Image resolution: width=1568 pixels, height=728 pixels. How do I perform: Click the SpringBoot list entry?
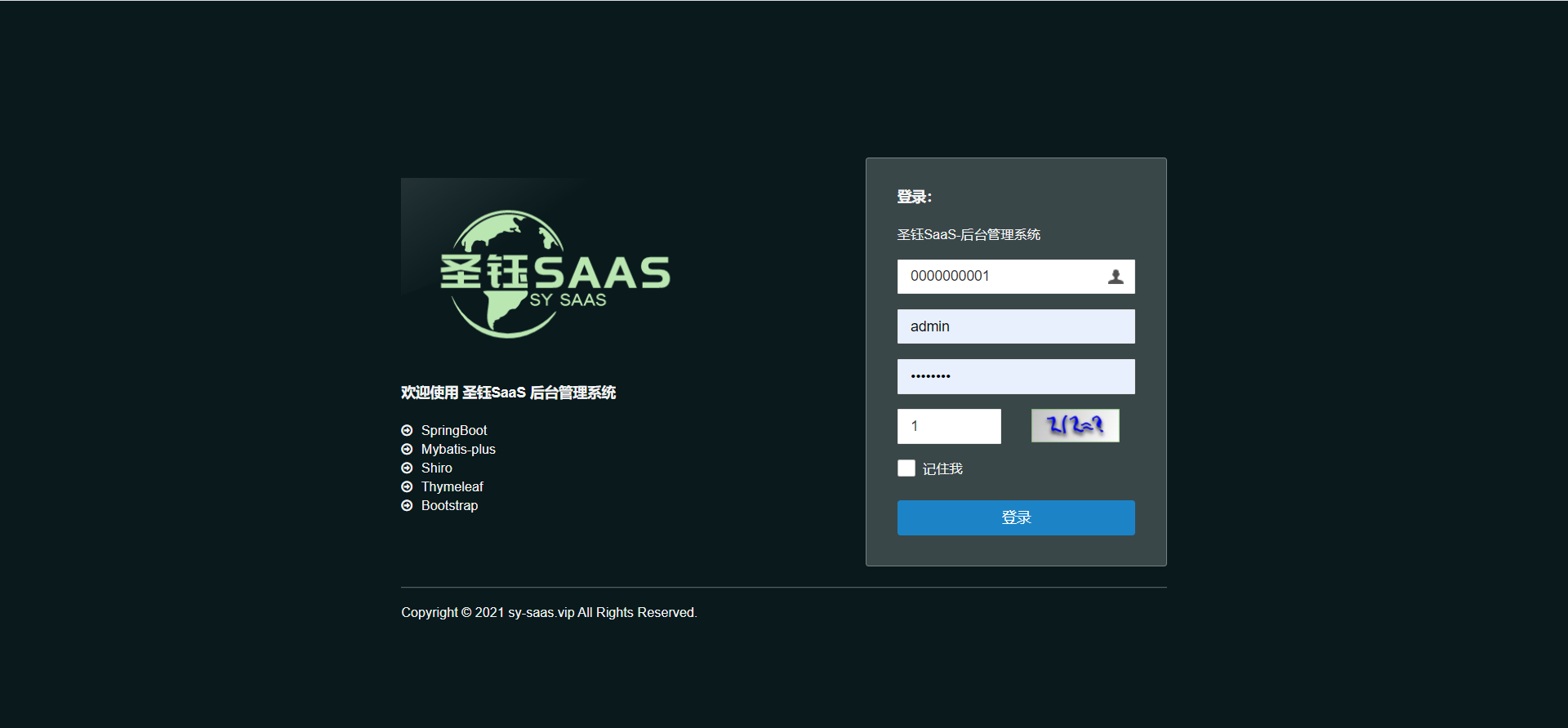[454, 430]
